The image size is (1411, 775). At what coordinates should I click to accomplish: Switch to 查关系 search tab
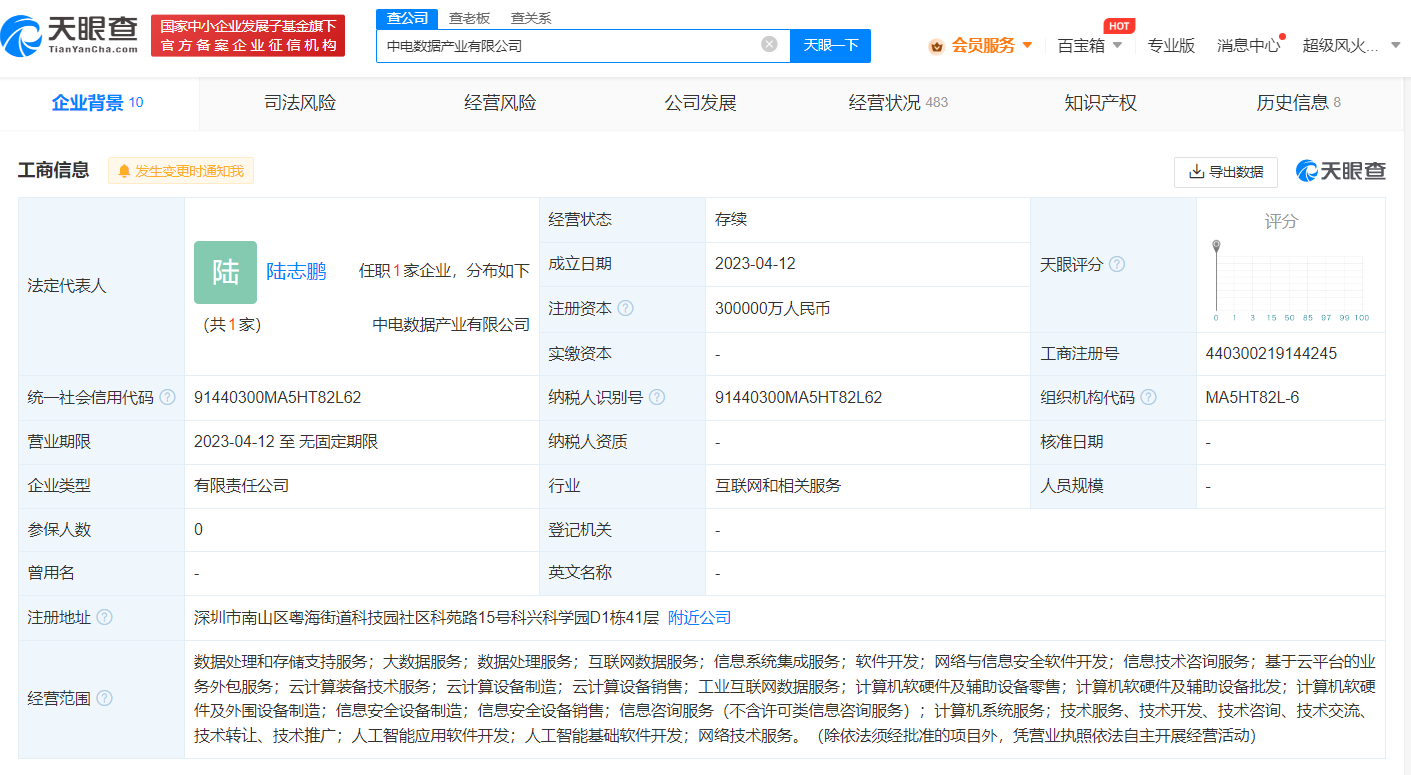[x=531, y=18]
